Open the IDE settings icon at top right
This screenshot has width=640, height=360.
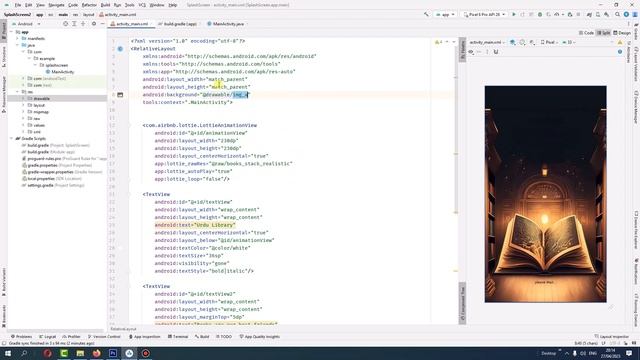(x=626, y=14)
